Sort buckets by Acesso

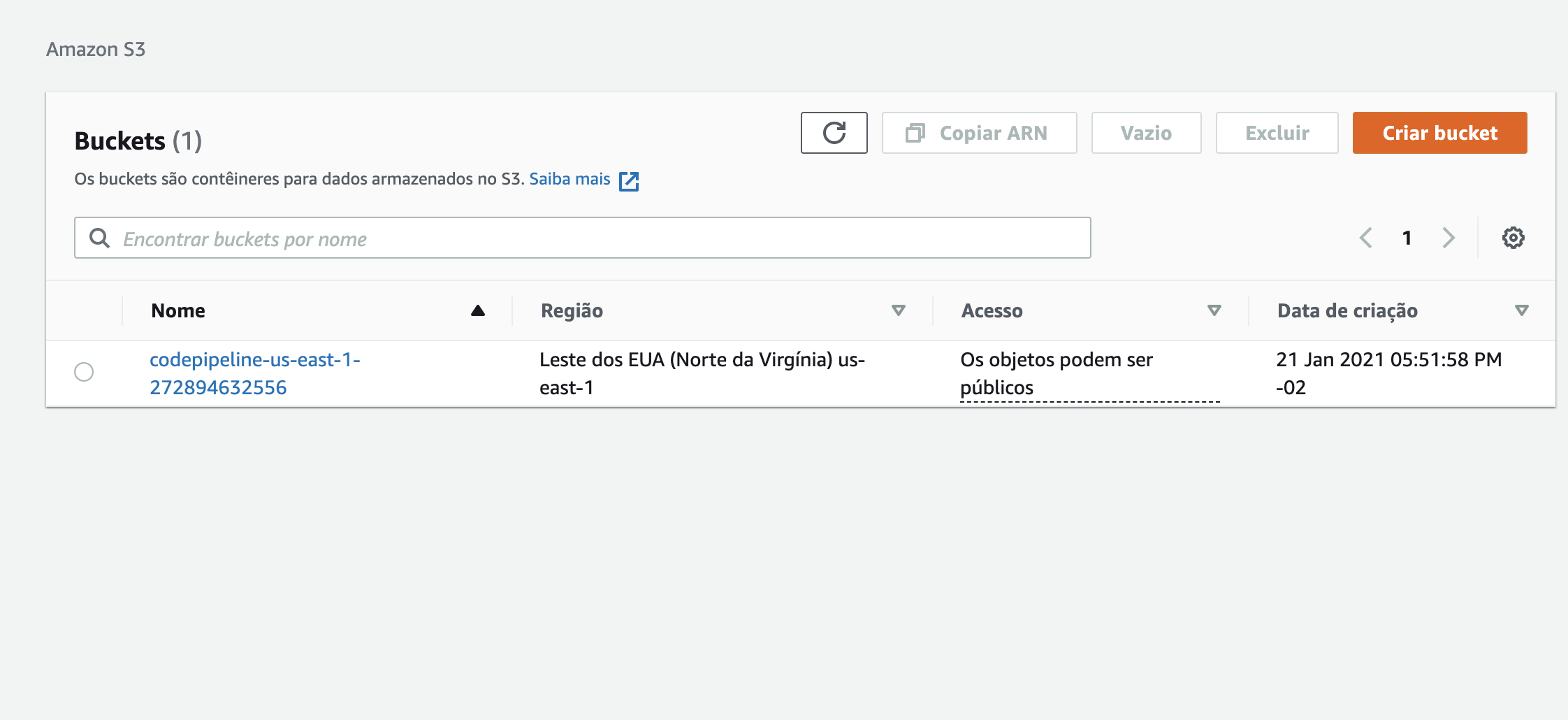(1214, 310)
